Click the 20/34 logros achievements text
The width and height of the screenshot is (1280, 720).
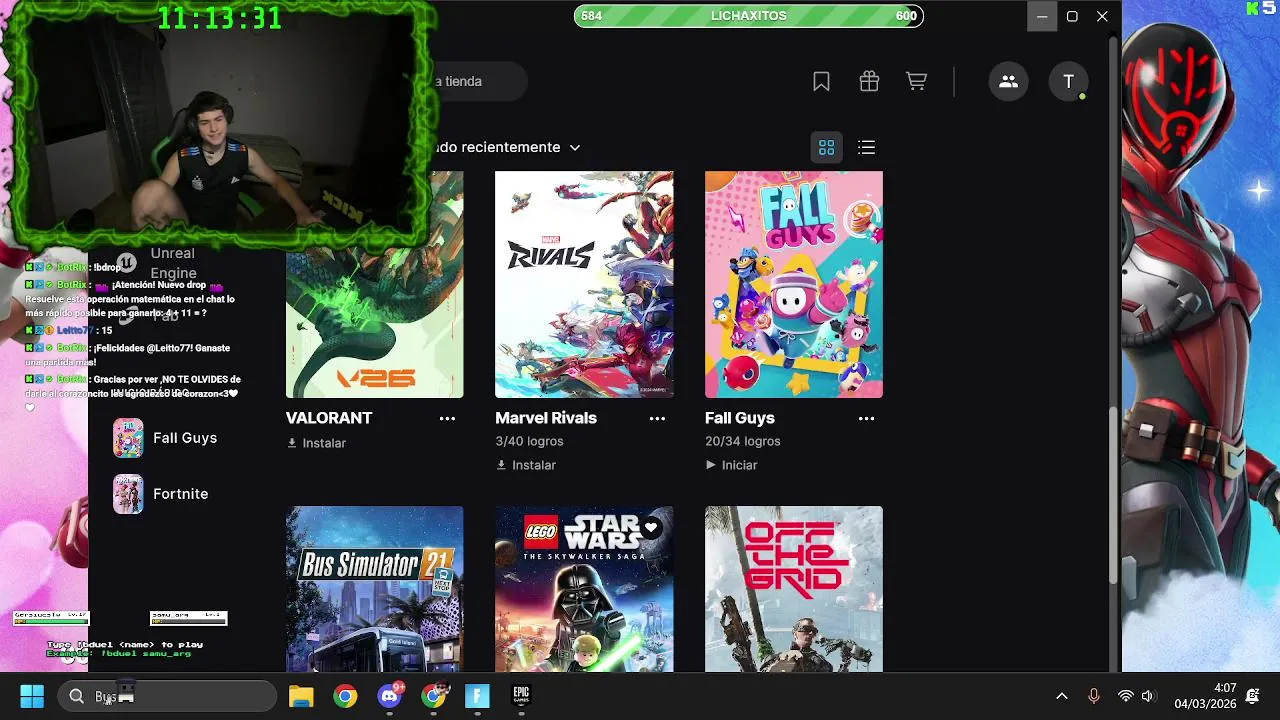(743, 441)
